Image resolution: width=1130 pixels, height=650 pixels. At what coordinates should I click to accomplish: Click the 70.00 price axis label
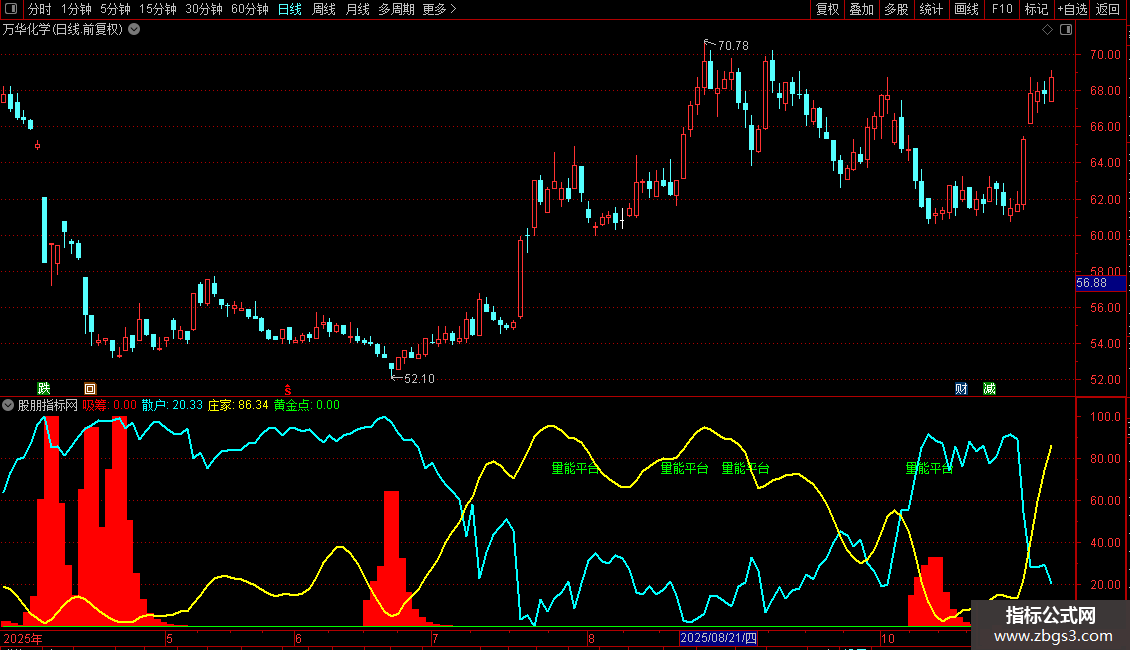(x=1105, y=55)
